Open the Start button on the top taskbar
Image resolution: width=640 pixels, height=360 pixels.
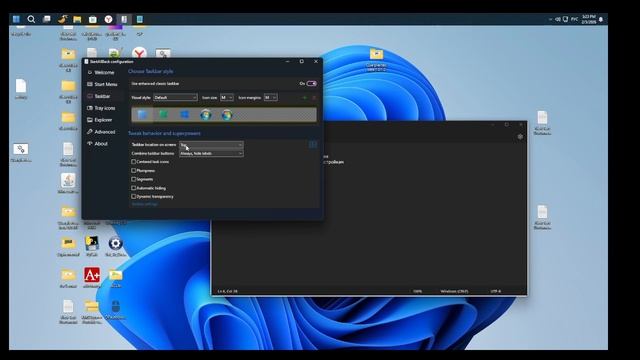coord(16,19)
